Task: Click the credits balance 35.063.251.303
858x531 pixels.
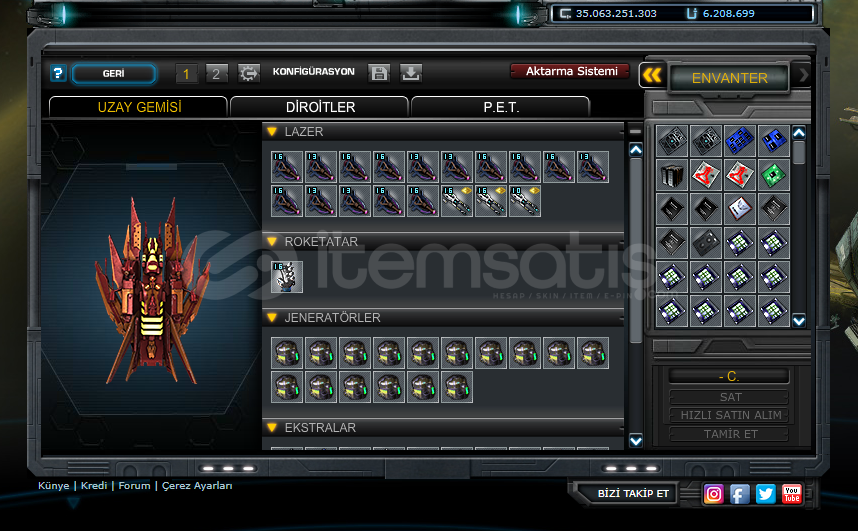Action: coord(616,14)
